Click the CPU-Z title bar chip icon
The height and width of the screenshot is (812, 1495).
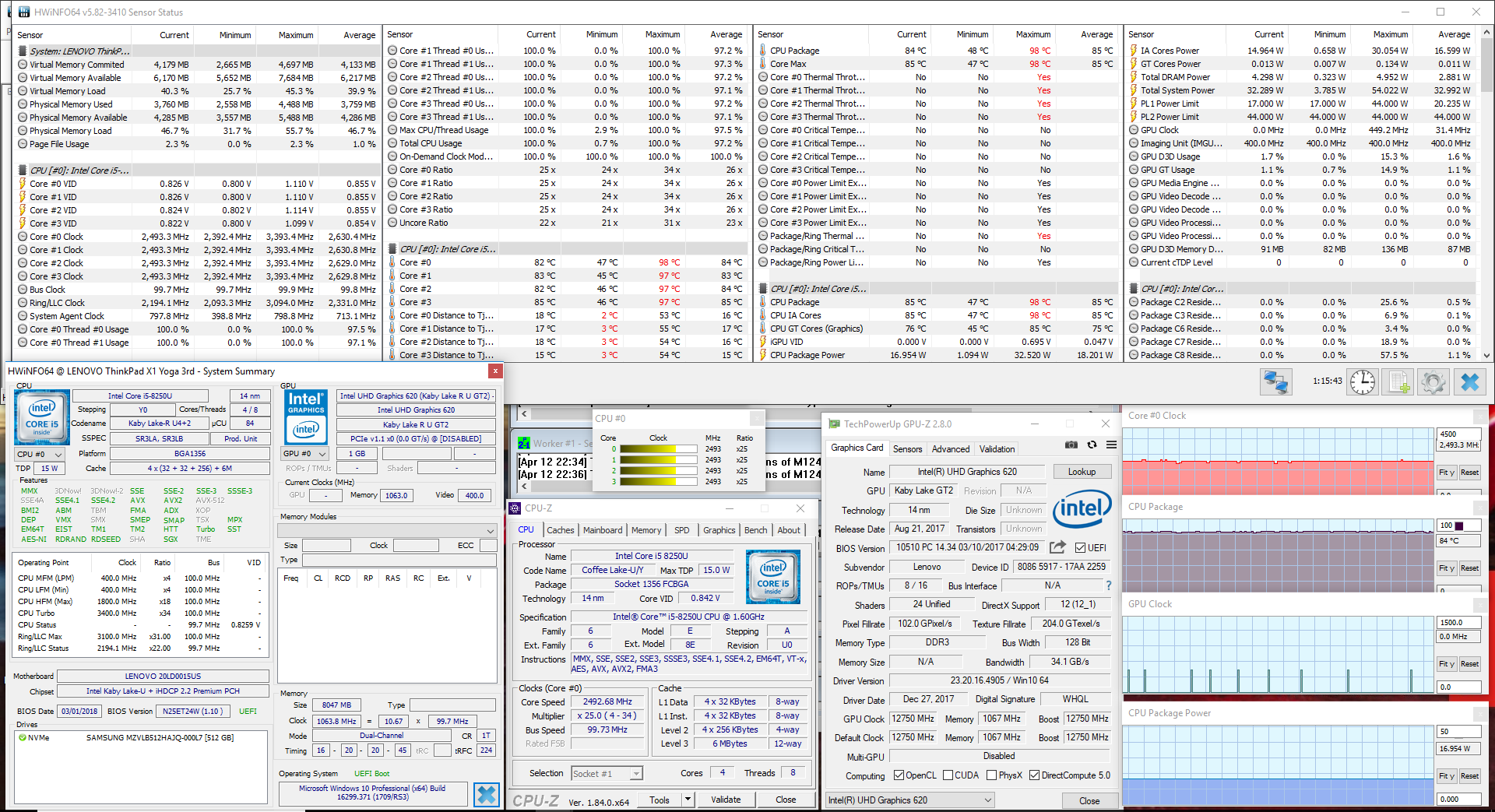click(x=515, y=508)
